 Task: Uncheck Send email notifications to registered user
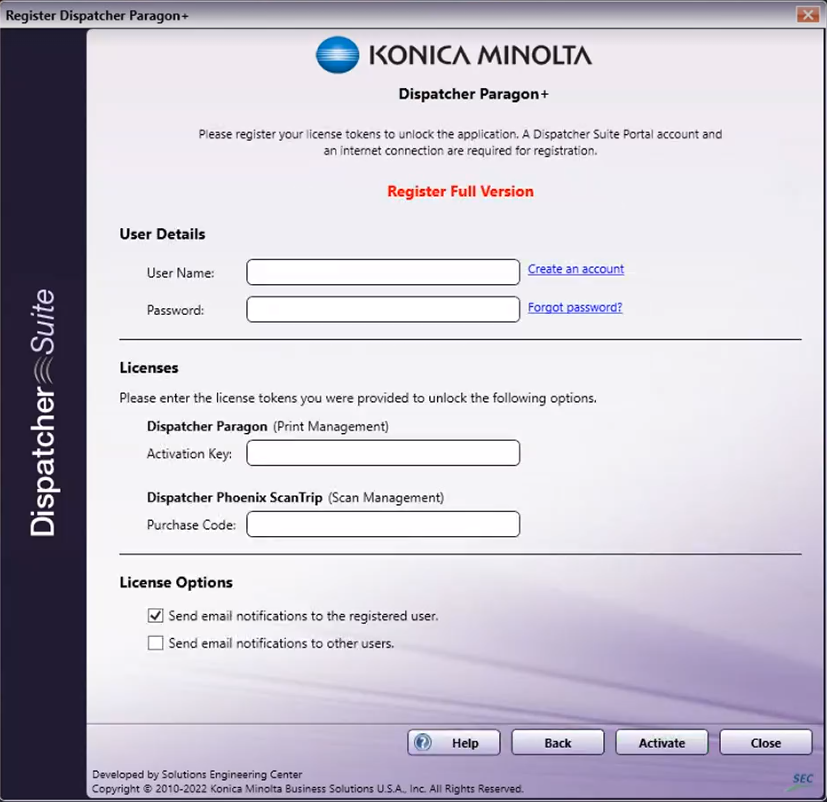[155, 615]
